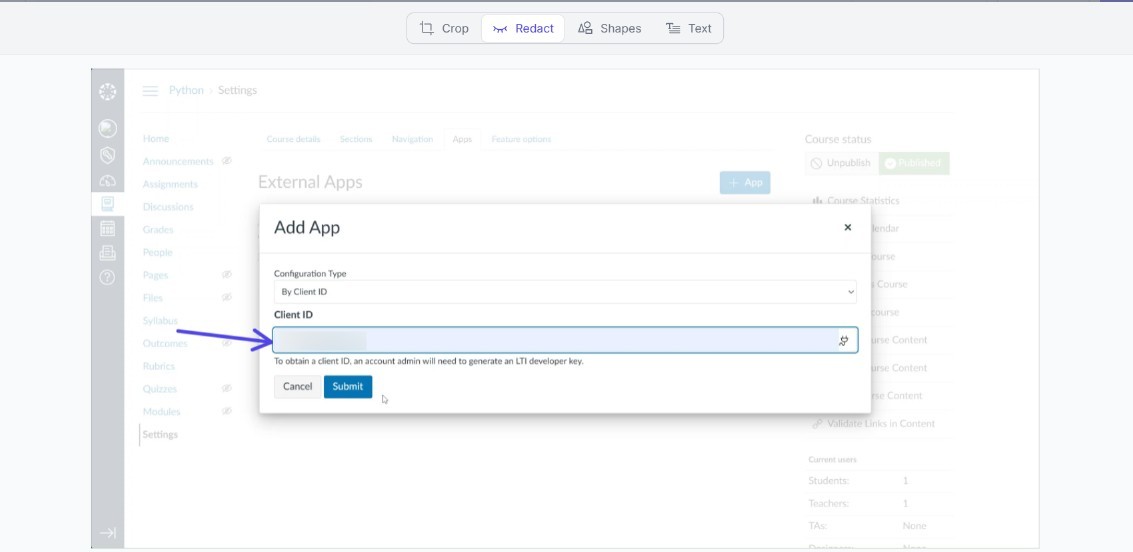
Task: Click hidden-eye icon beside Announcements
Action: [226, 161]
